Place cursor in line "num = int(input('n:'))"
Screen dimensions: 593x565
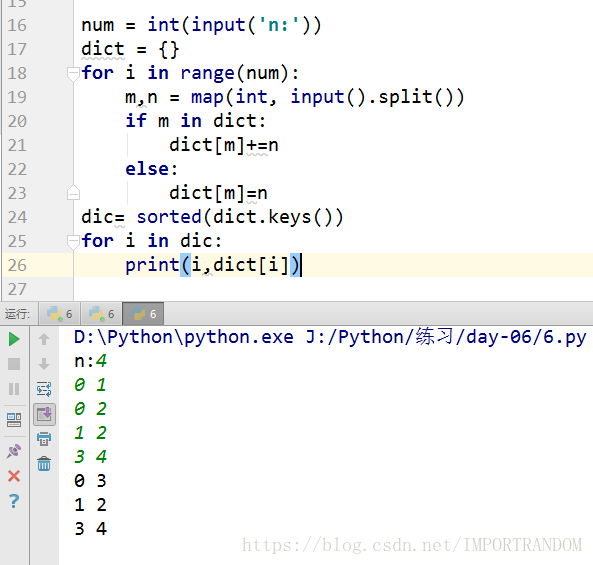(201, 25)
